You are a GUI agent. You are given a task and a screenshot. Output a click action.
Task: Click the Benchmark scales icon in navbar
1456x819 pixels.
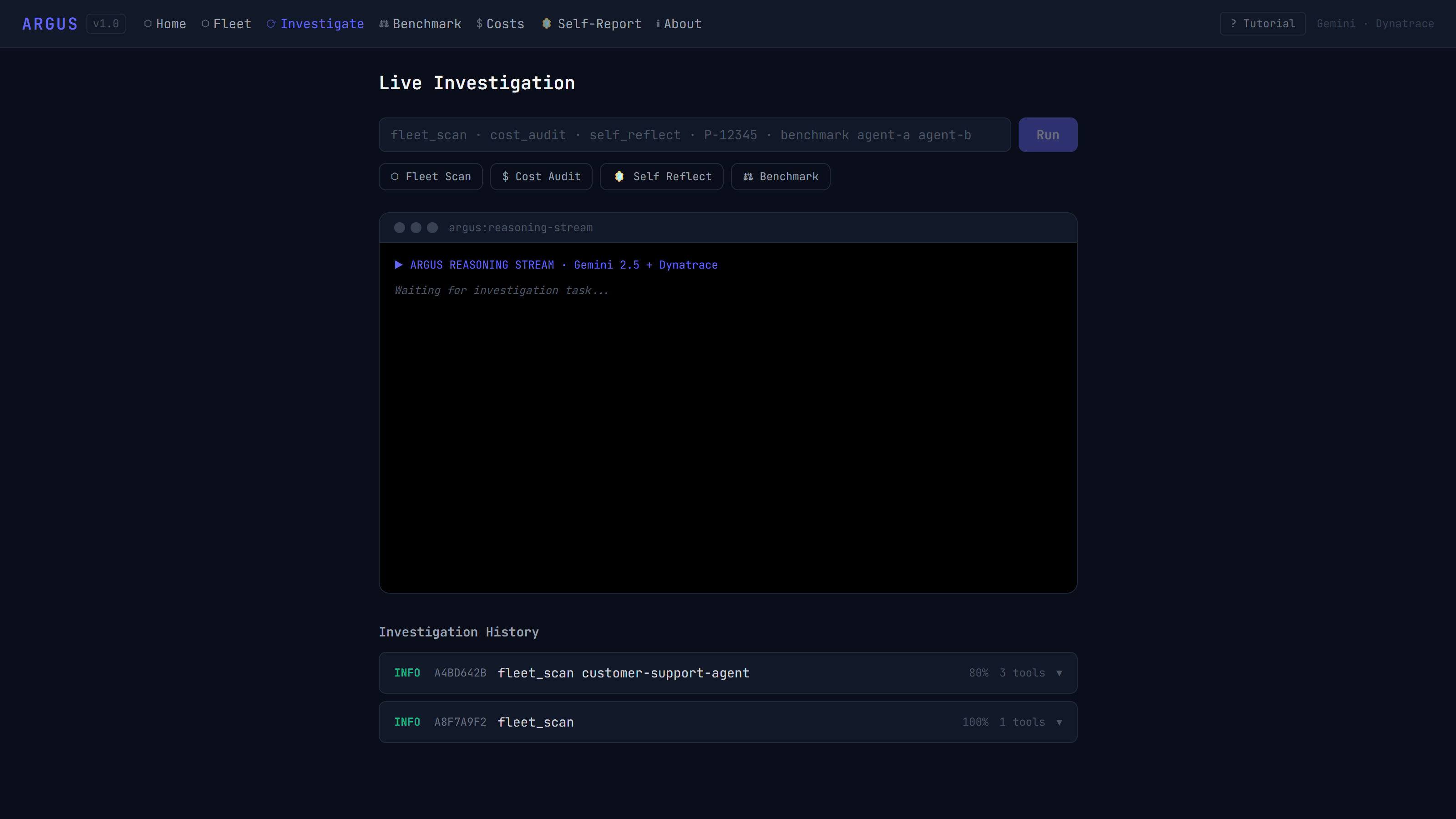pos(384,24)
